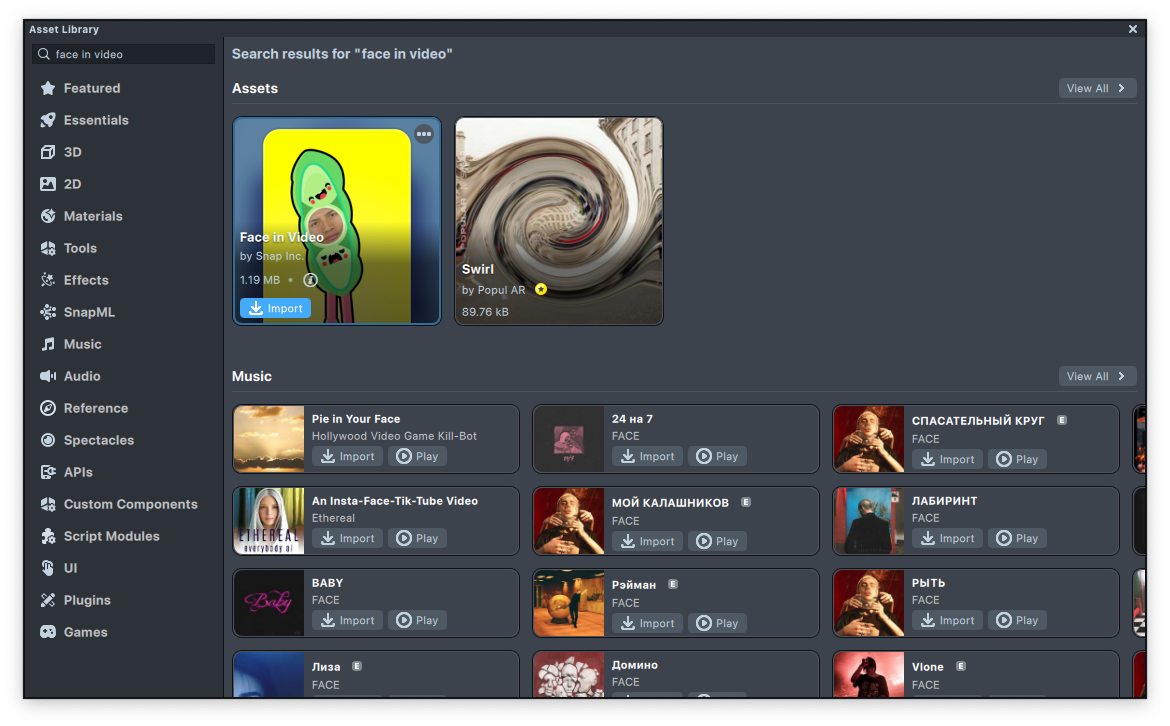Open the SnapML category icon
This screenshot has width=1170, height=726.
pyautogui.click(x=47, y=312)
